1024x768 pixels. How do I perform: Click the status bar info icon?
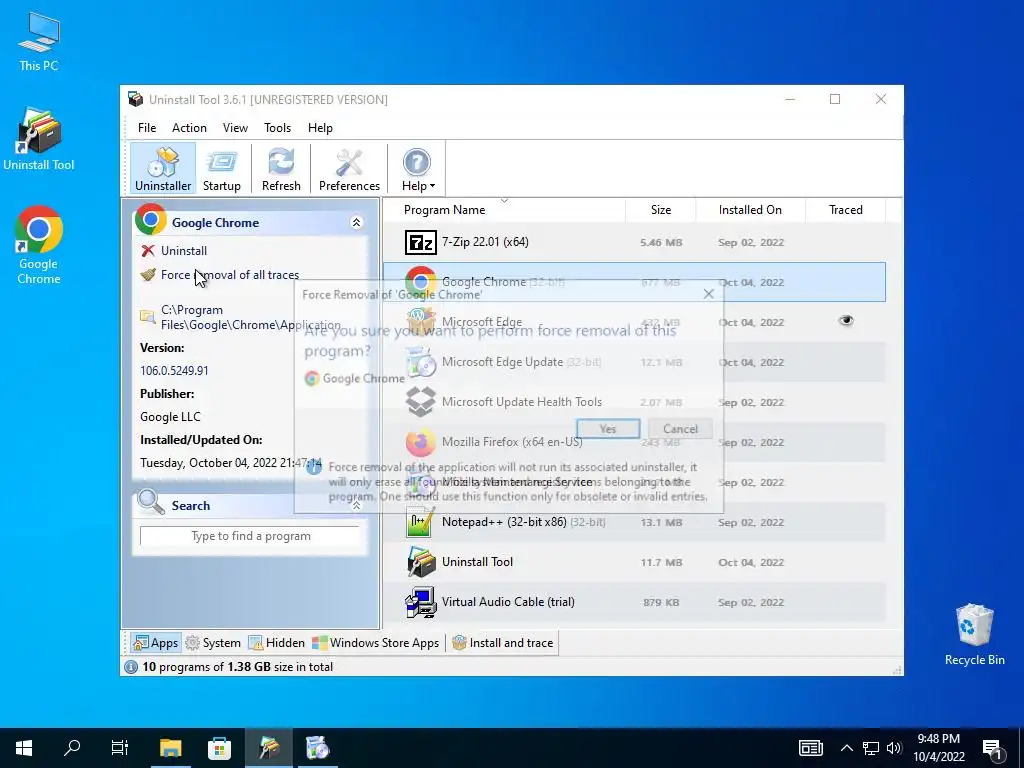point(131,667)
